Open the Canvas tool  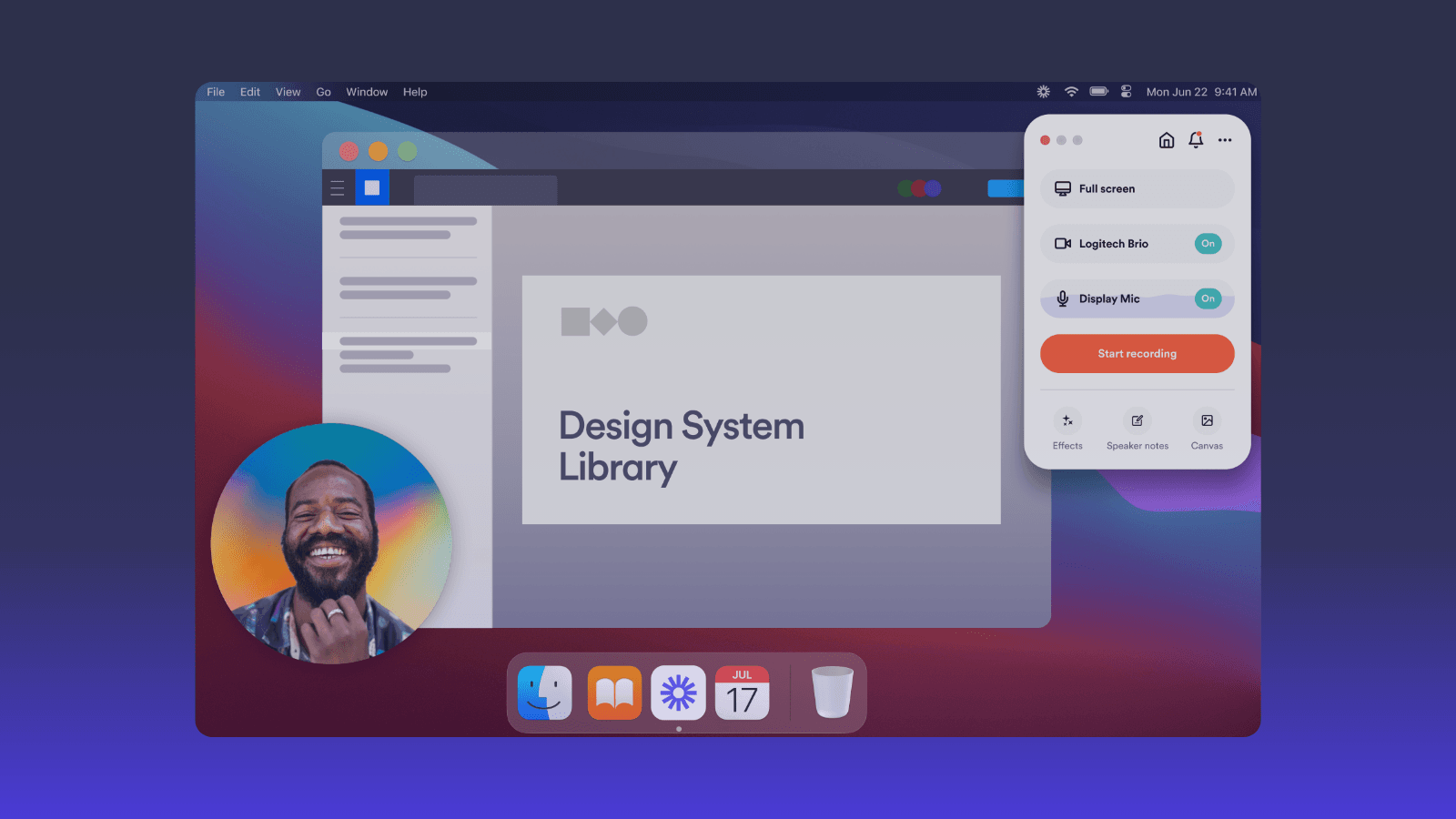coord(1207,421)
